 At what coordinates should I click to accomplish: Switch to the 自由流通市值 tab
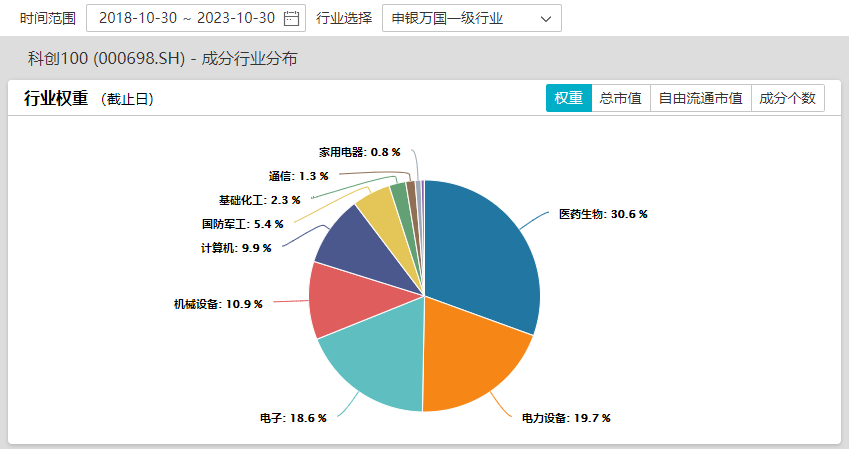[x=700, y=98]
